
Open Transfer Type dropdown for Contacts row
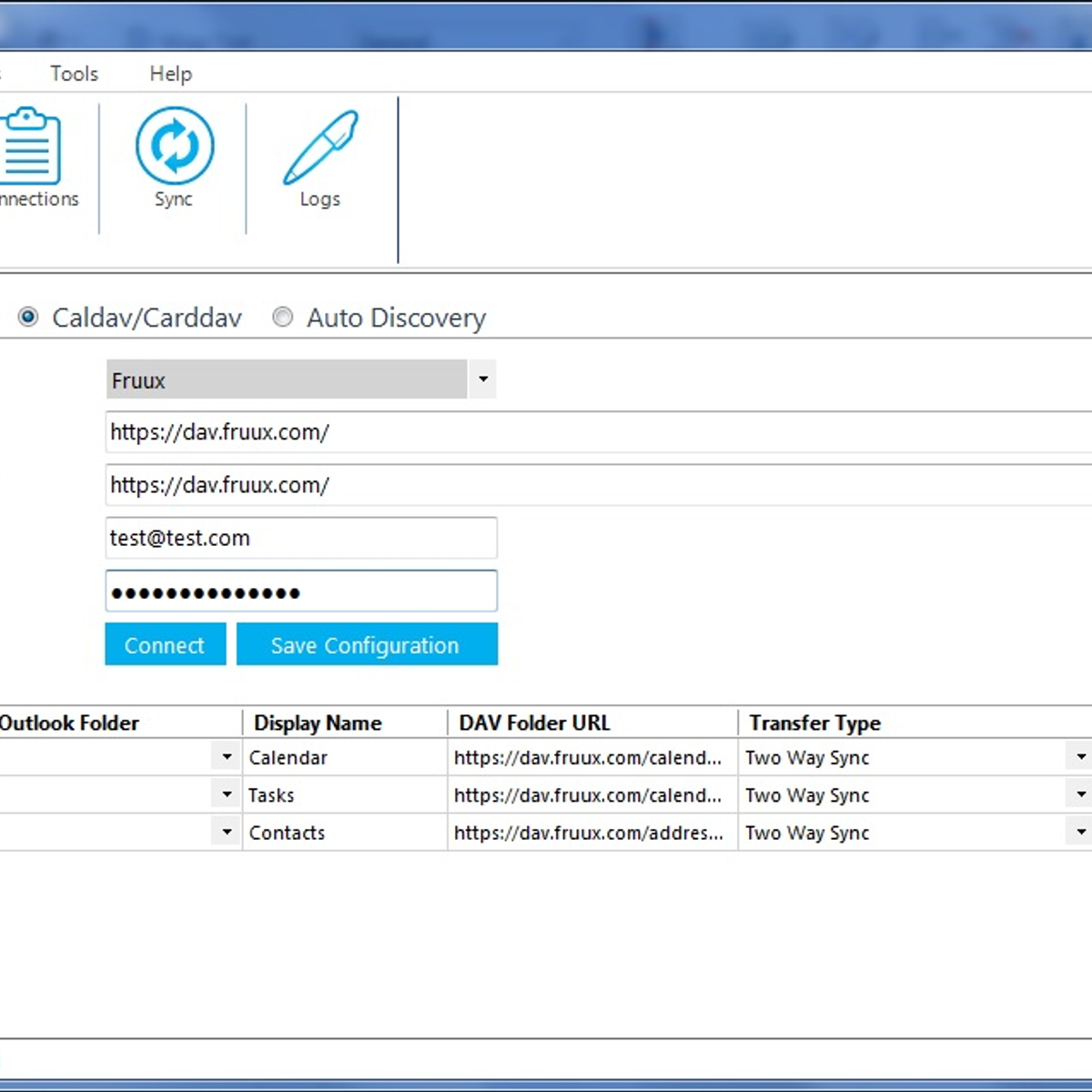pyautogui.click(x=1079, y=832)
